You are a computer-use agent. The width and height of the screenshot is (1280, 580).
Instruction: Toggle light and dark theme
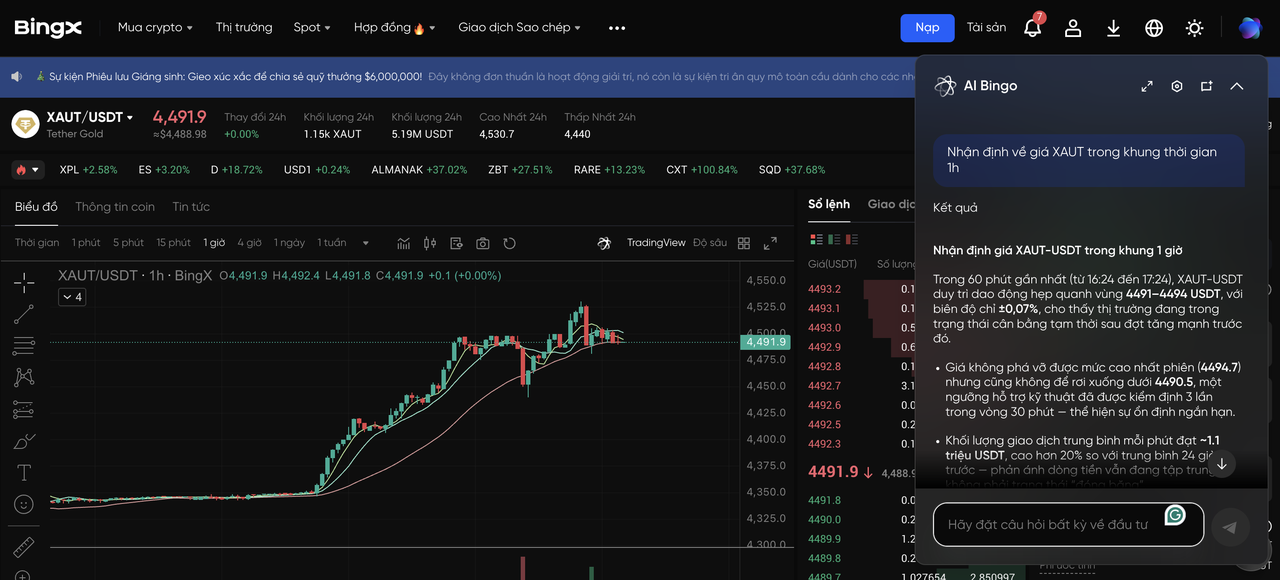tap(1194, 28)
